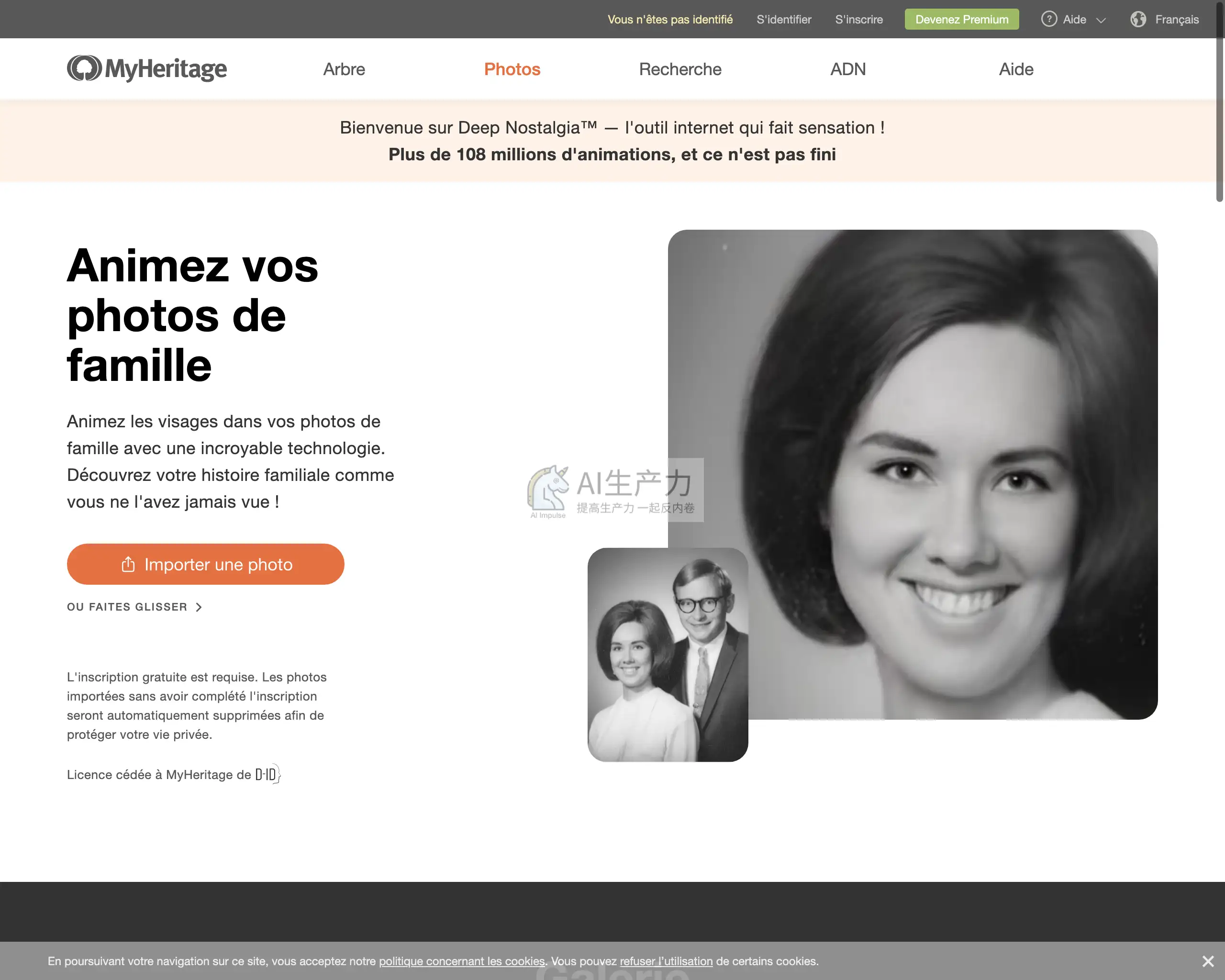Viewport: 1225px width, 980px height.
Task: Click the MyHeritage logo
Action: pyautogui.click(x=146, y=69)
